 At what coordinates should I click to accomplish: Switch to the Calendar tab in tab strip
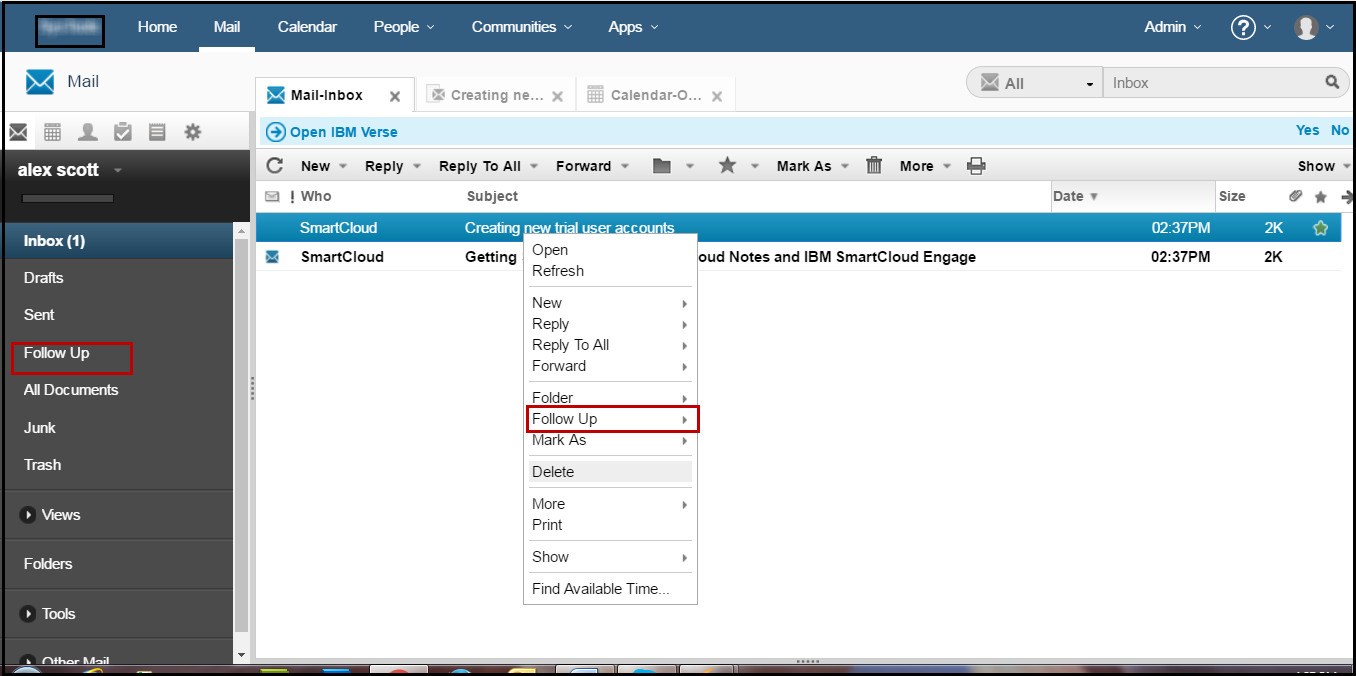656,95
